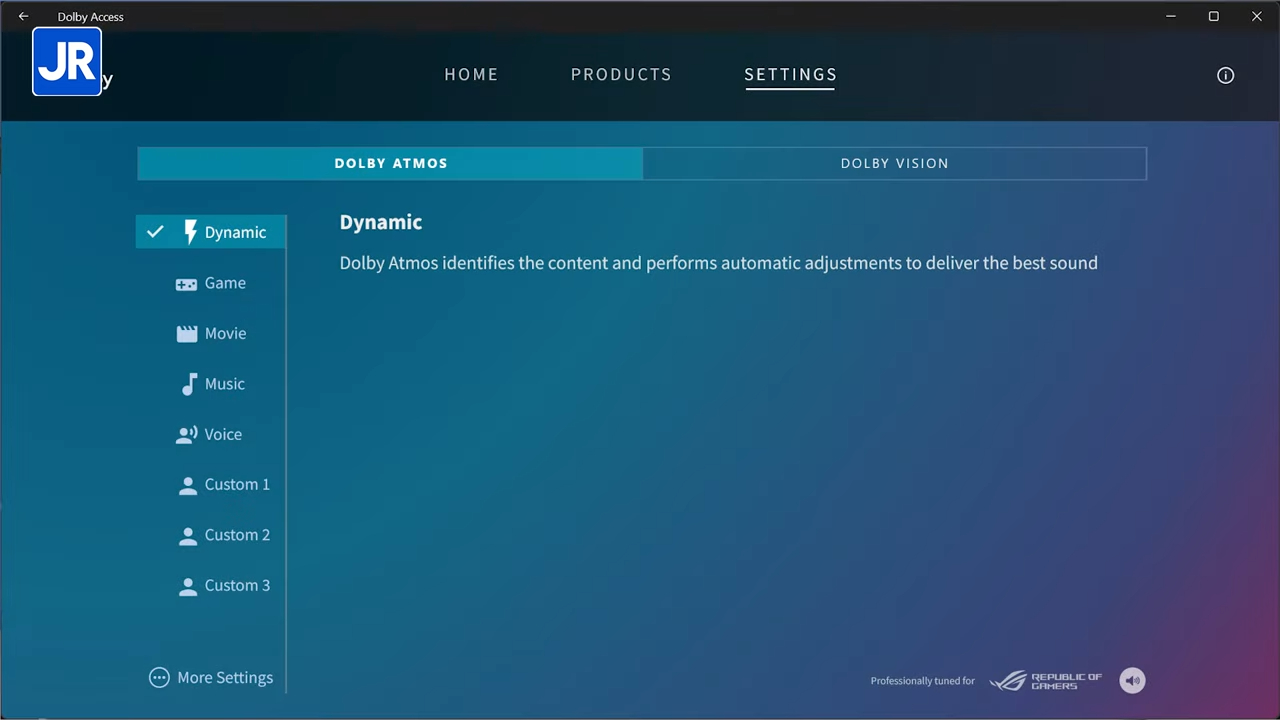Click the Dolby Atmos description sentence
This screenshot has width=1280, height=720.
pos(719,263)
